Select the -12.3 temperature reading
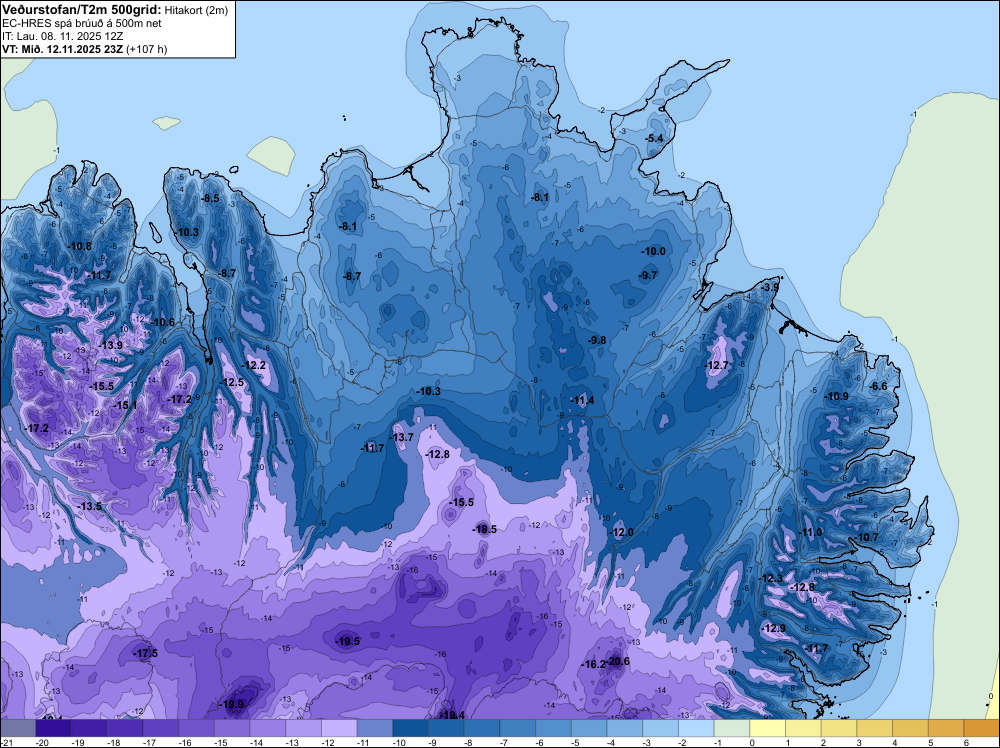 tap(770, 578)
